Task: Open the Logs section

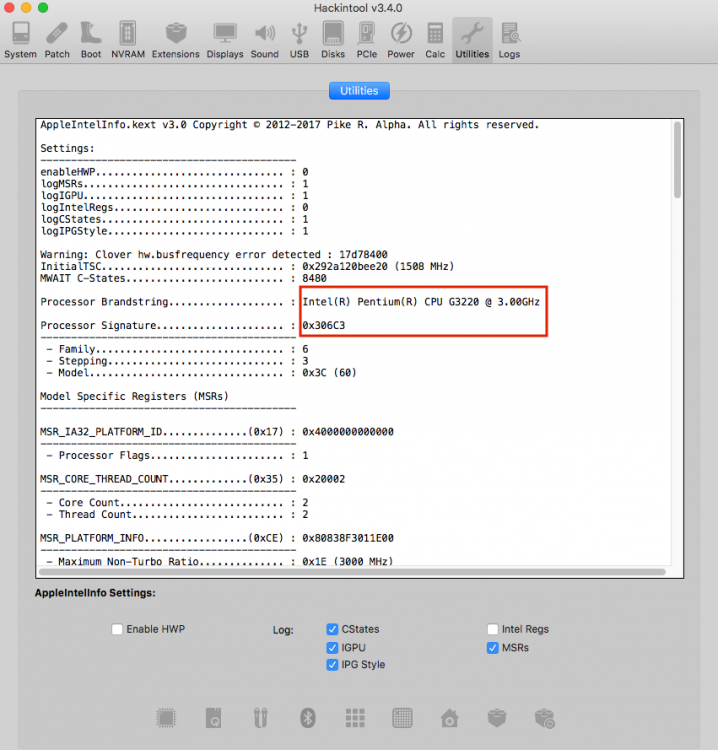Action: point(509,40)
